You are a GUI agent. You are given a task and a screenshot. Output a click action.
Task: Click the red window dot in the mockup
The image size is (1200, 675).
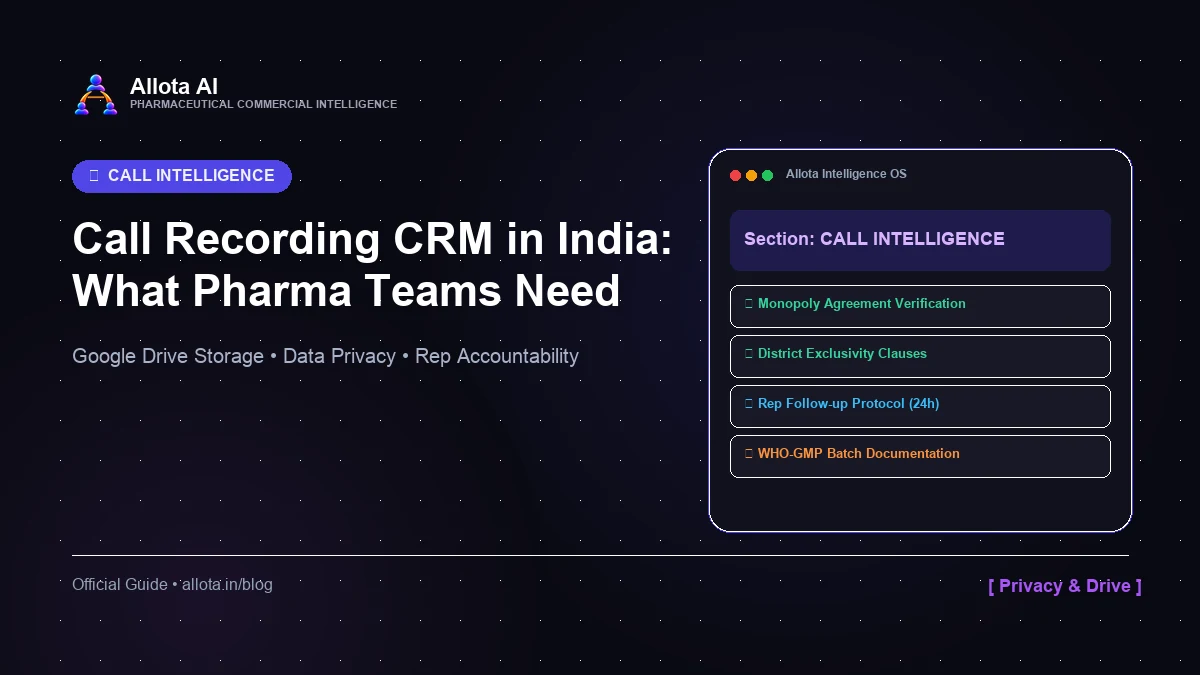click(735, 175)
